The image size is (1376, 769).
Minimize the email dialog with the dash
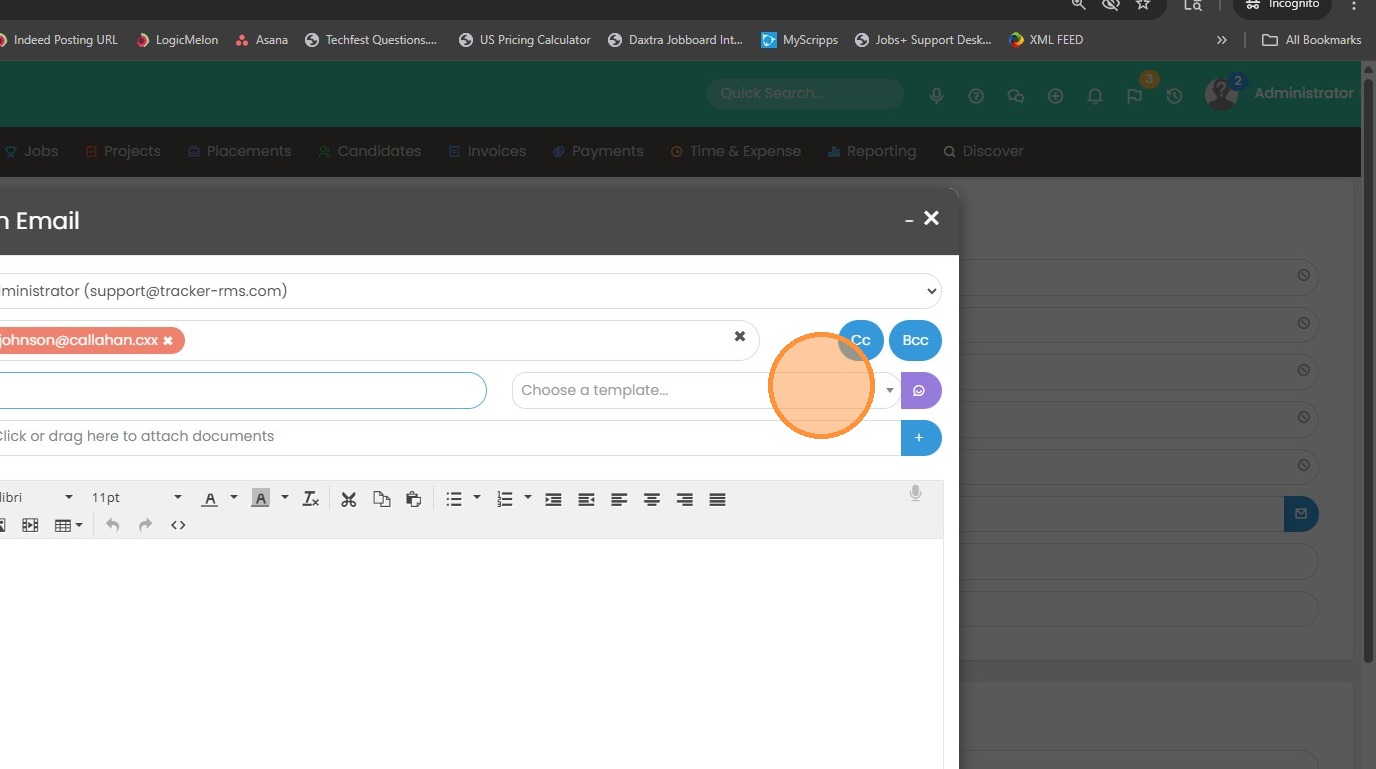coord(908,220)
